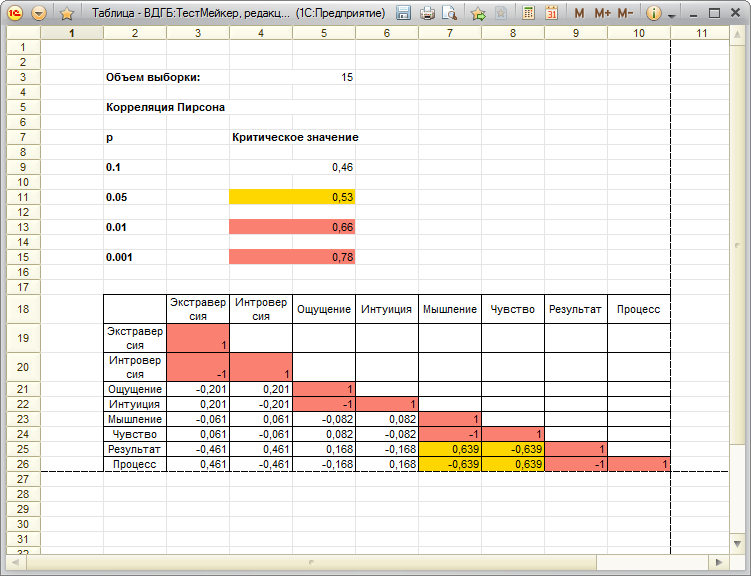
Task: Click the 1C application logo icon
Action: click(x=15, y=13)
